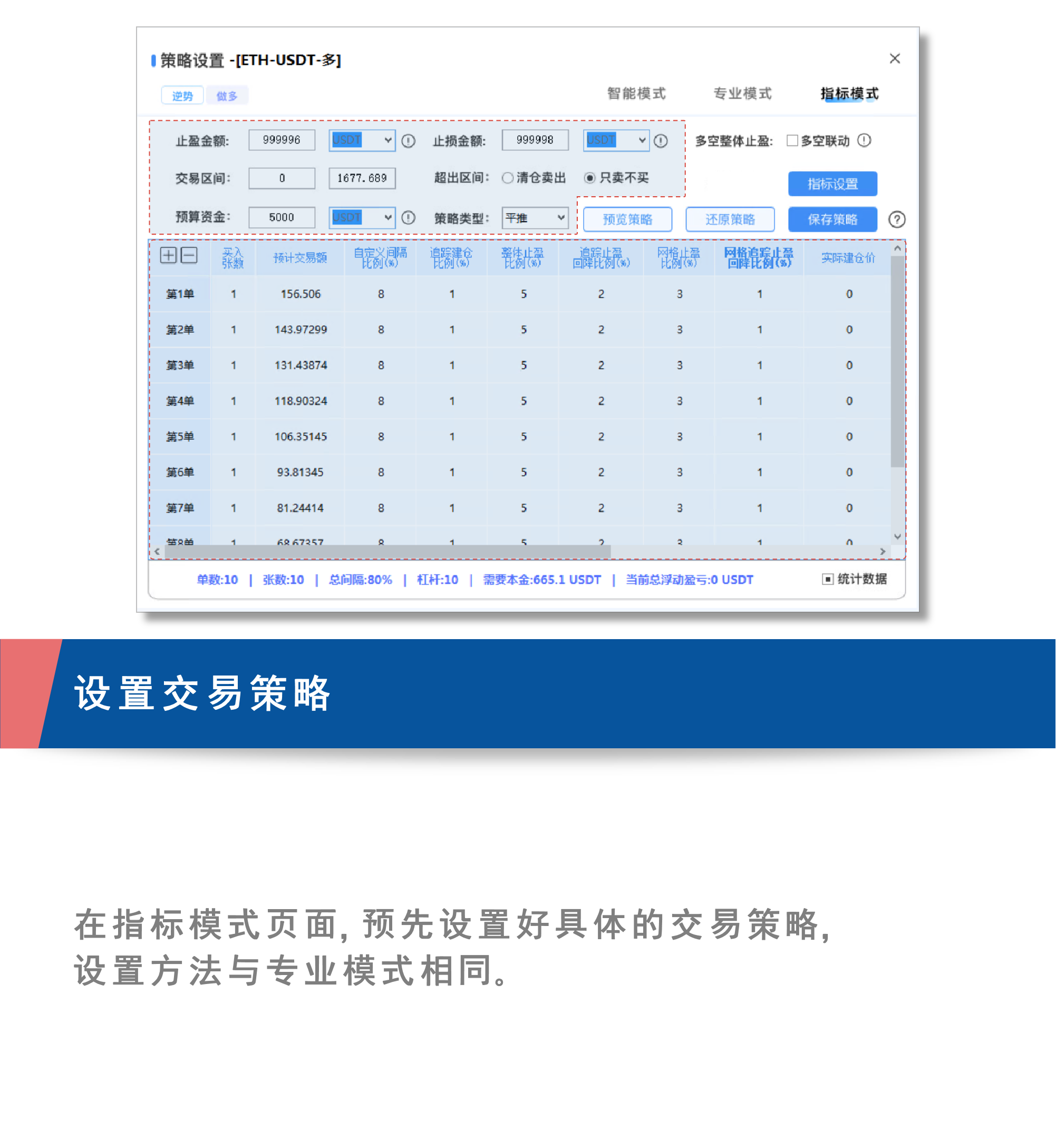
Task: Click the info icon beside the 预算资金 dropdown
Action: [408, 218]
